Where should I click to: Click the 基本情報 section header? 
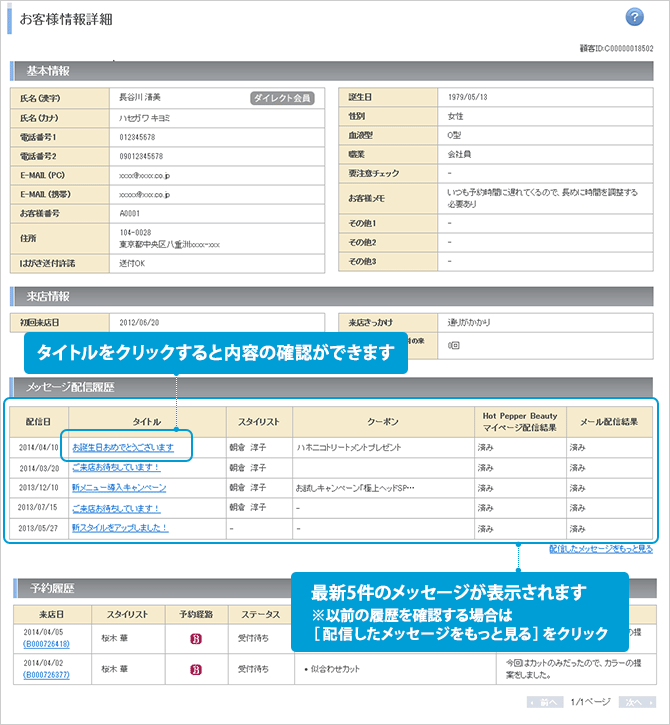pos(48,71)
